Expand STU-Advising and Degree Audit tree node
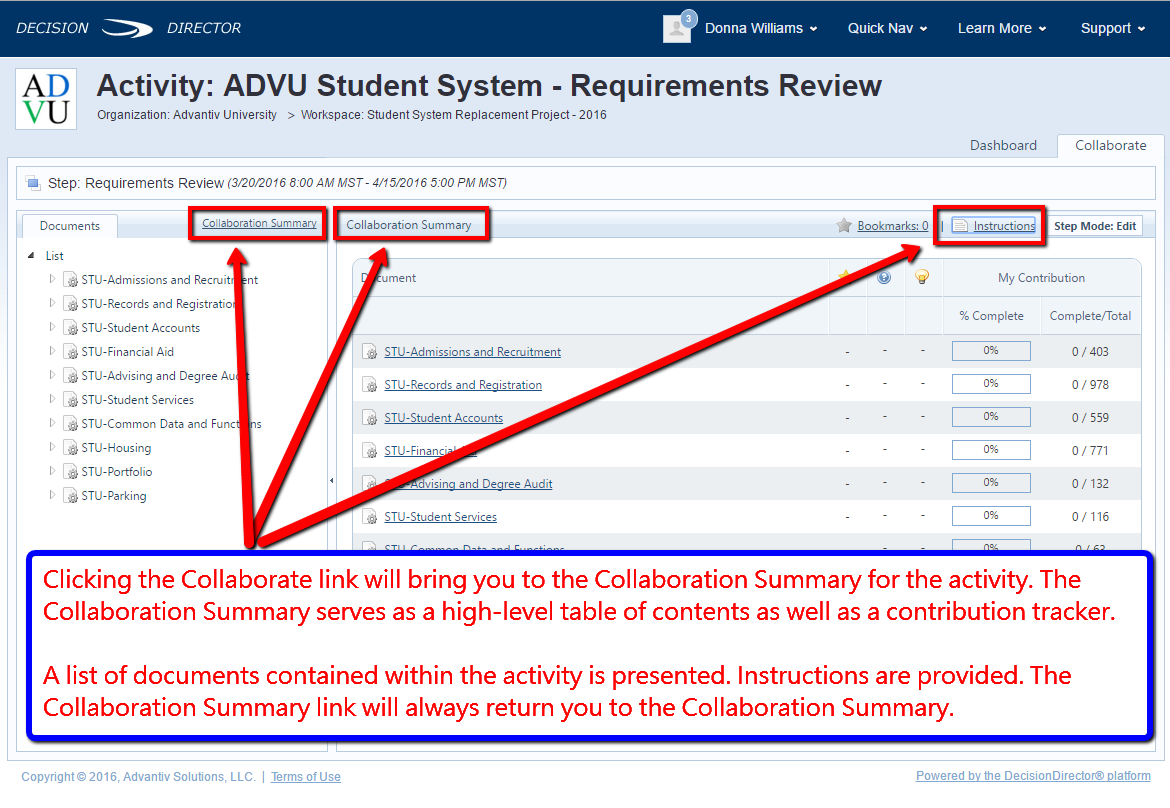1170x808 pixels. (52, 375)
